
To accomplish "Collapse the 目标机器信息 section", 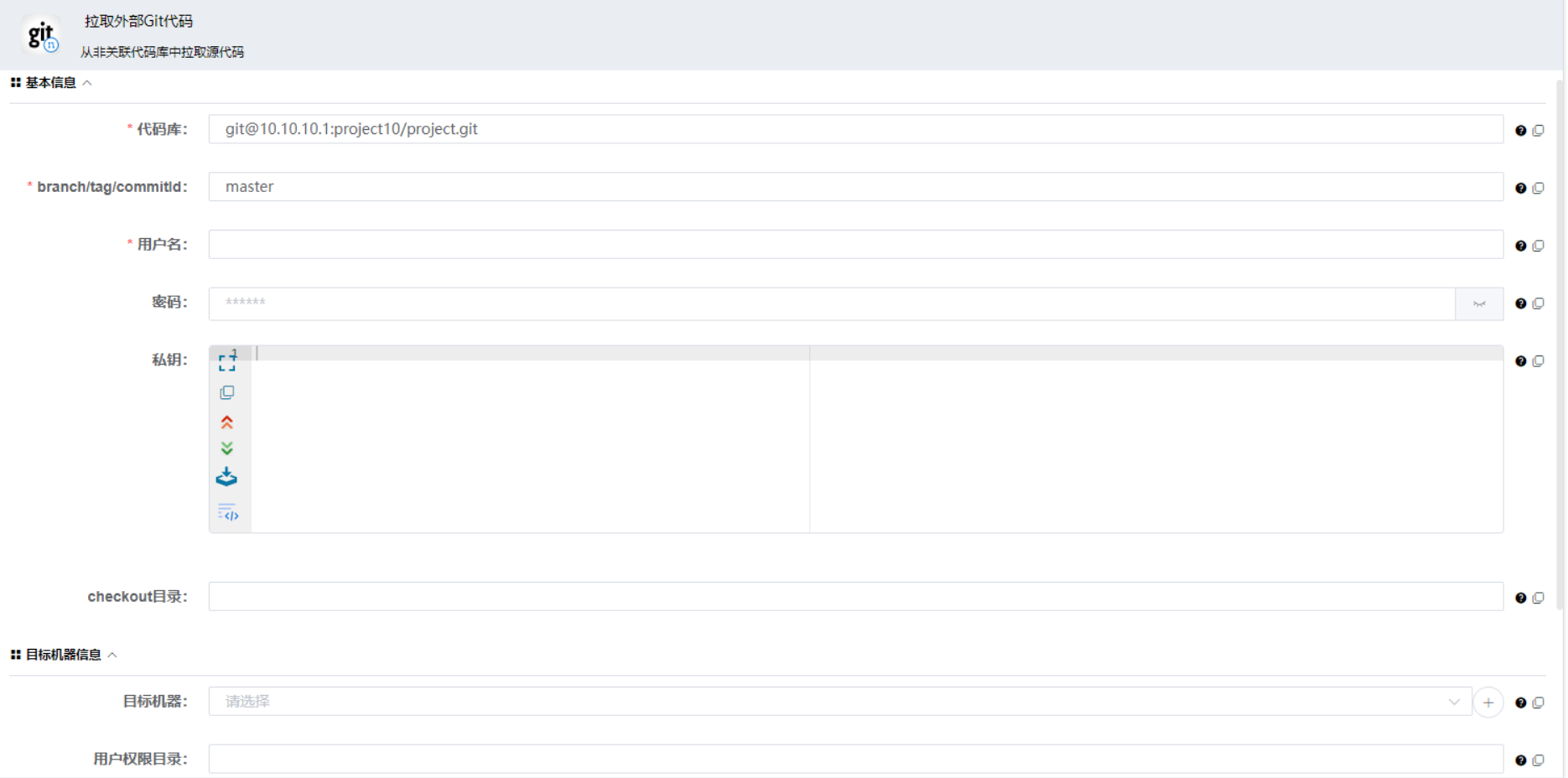I will pos(114,655).
